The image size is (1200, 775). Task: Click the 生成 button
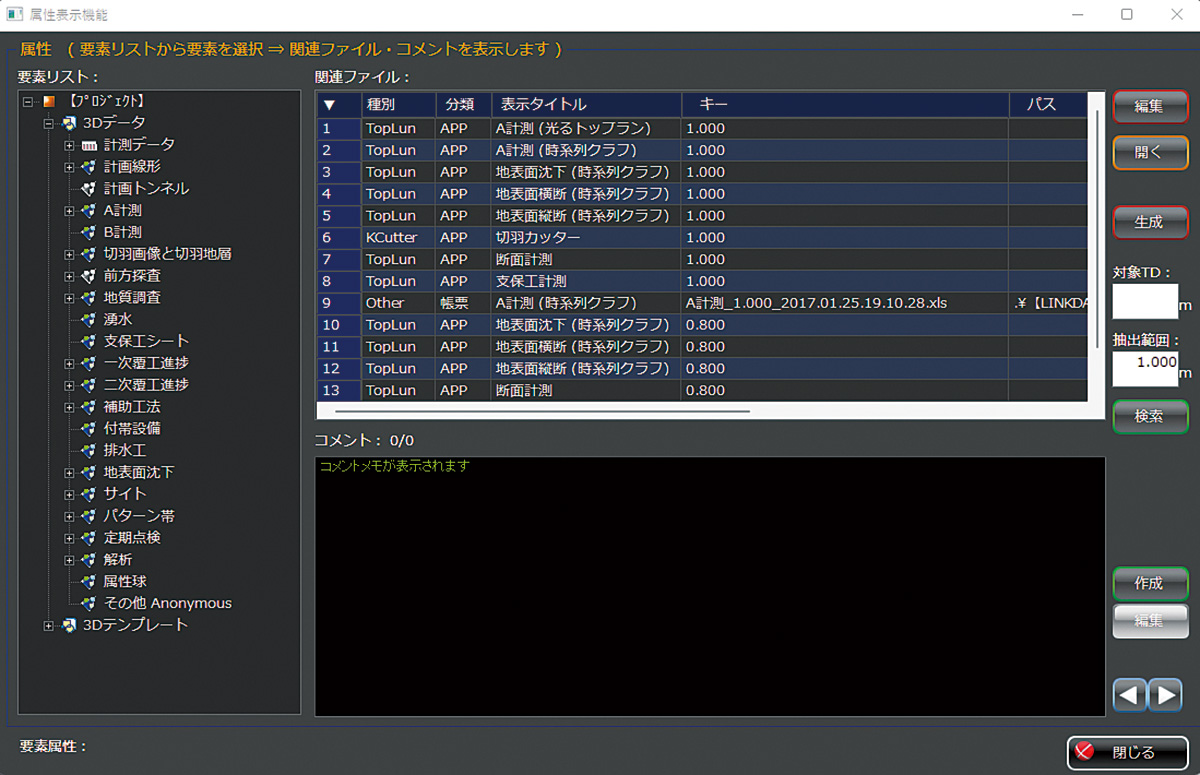click(x=1150, y=222)
